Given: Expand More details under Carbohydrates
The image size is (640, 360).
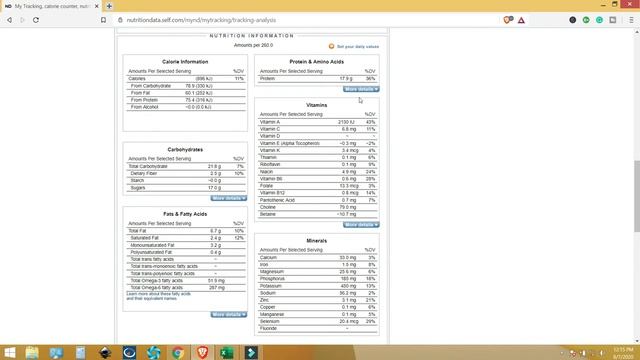Looking at the screenshot, I should [229, 198].
